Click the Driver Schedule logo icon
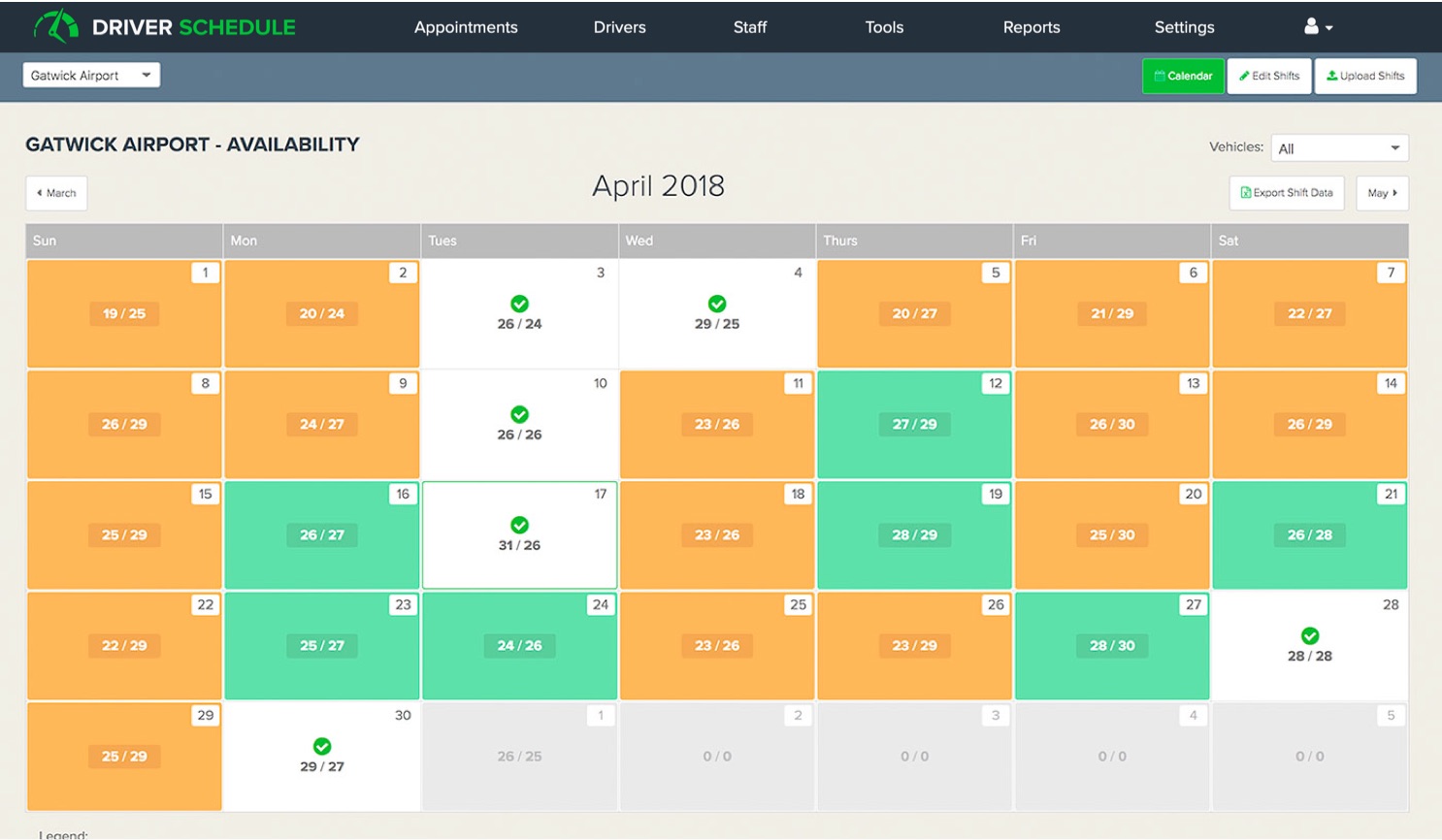The height and width of the screenshot is (840, 1442). coord(56,26)
